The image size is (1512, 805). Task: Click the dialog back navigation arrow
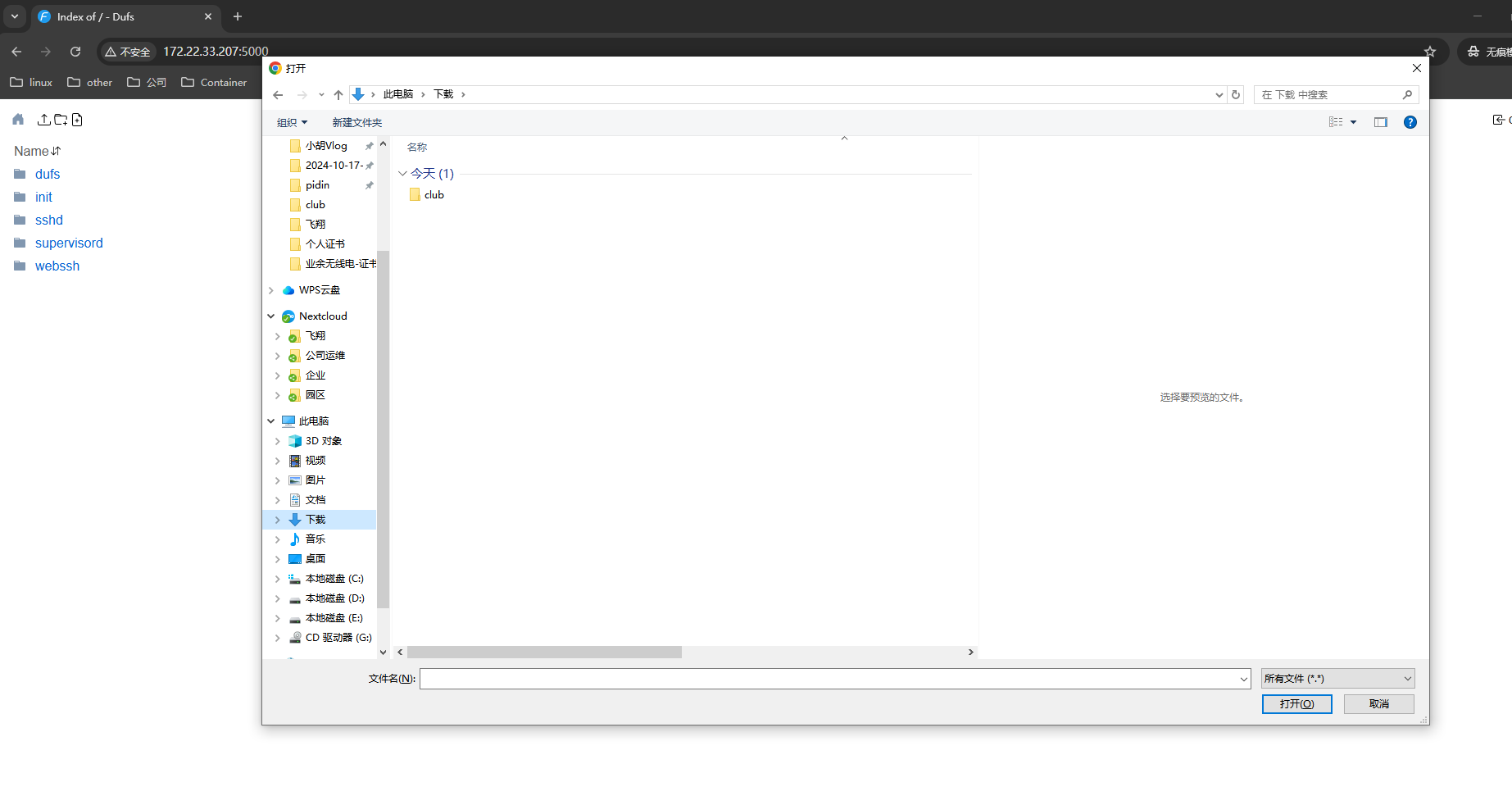(278, 95)
